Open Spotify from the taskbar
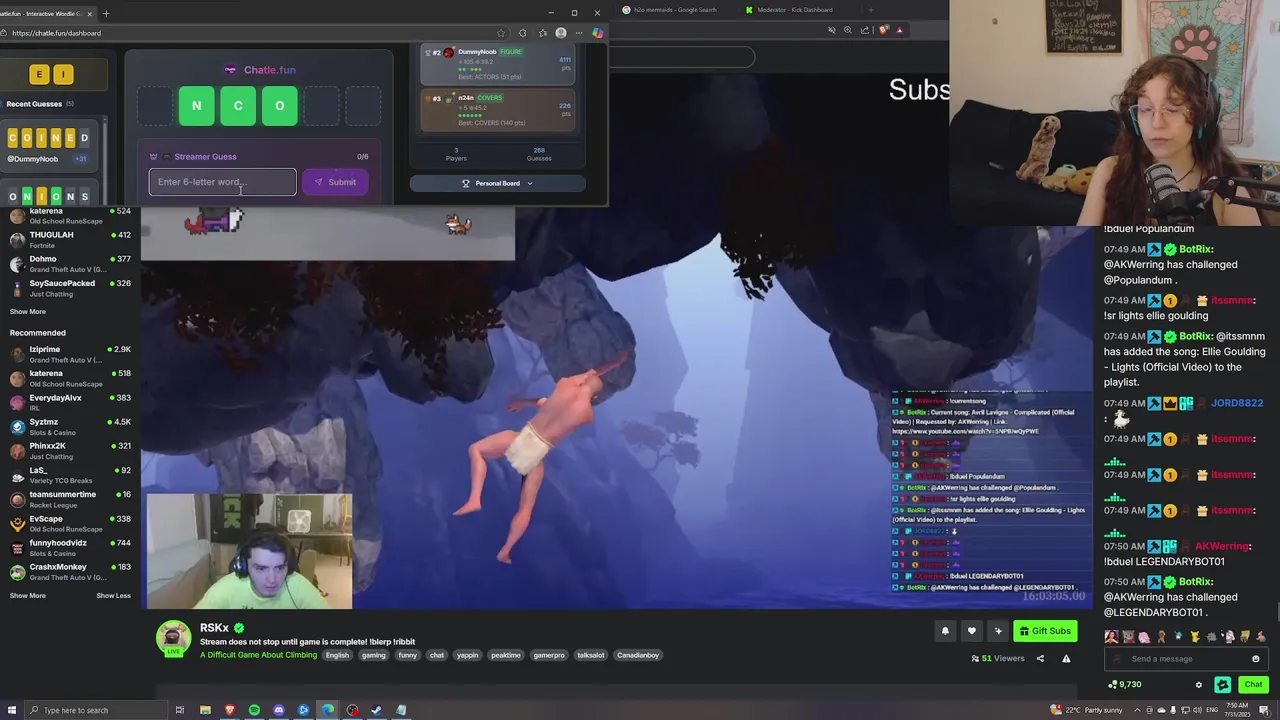Image resolution: width=1280 pixels, height=720 pixels. (x=254, y=710)
